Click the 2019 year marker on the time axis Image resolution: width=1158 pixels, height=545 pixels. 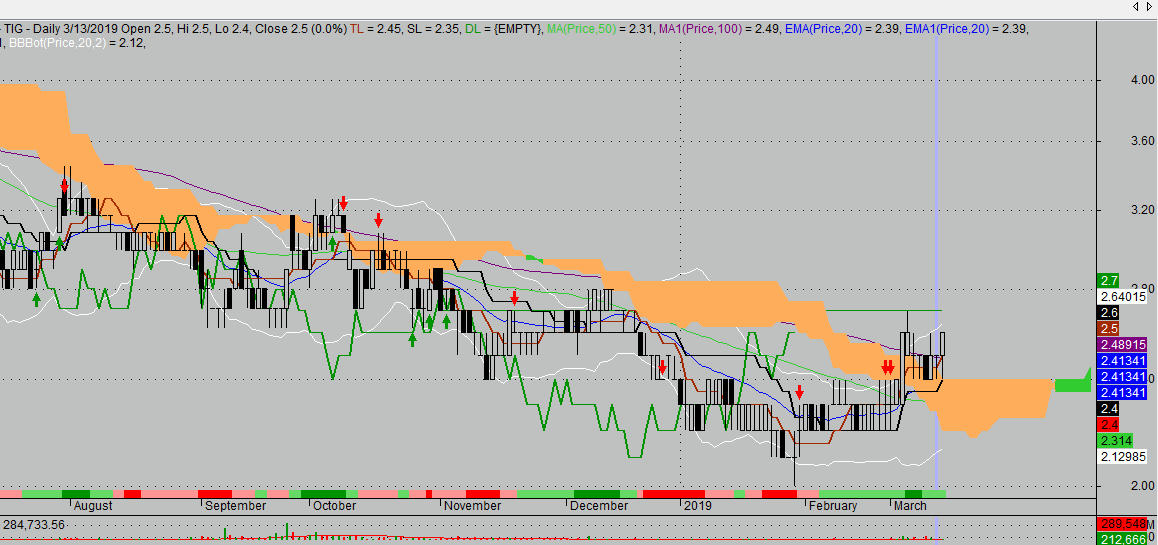pyautogui.click(x=694, y=505)
